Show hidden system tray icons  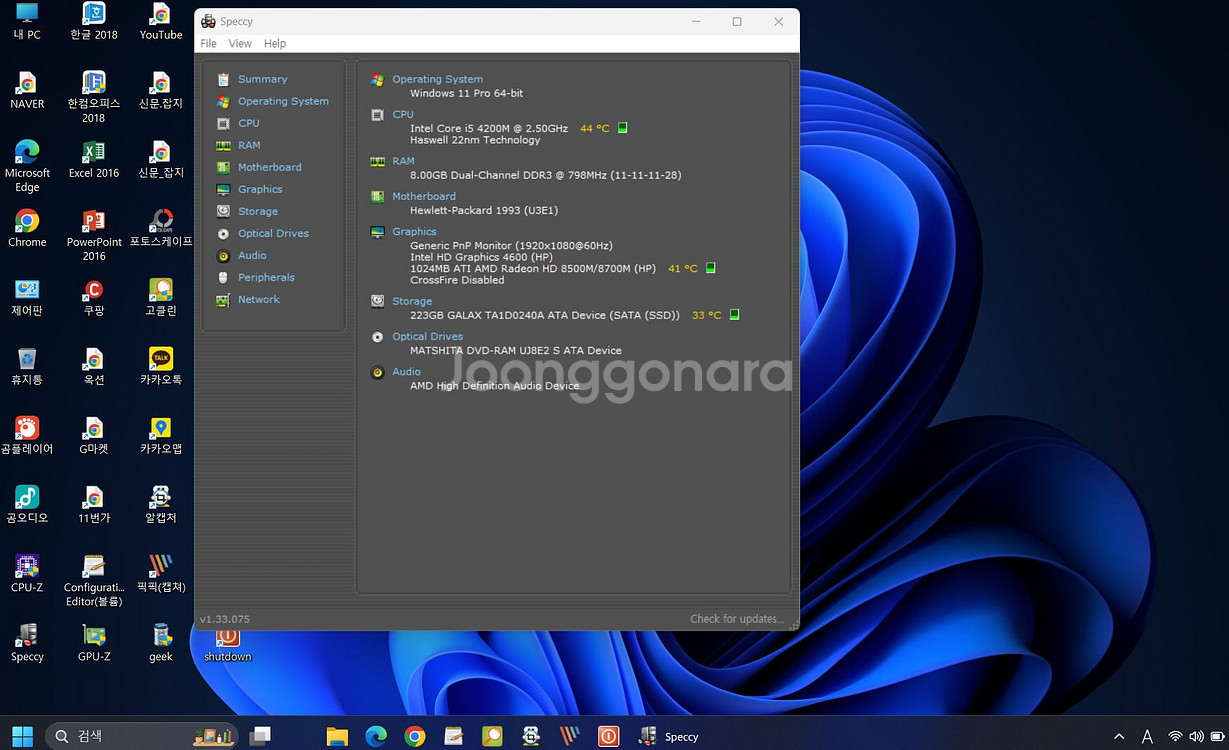1118,737
